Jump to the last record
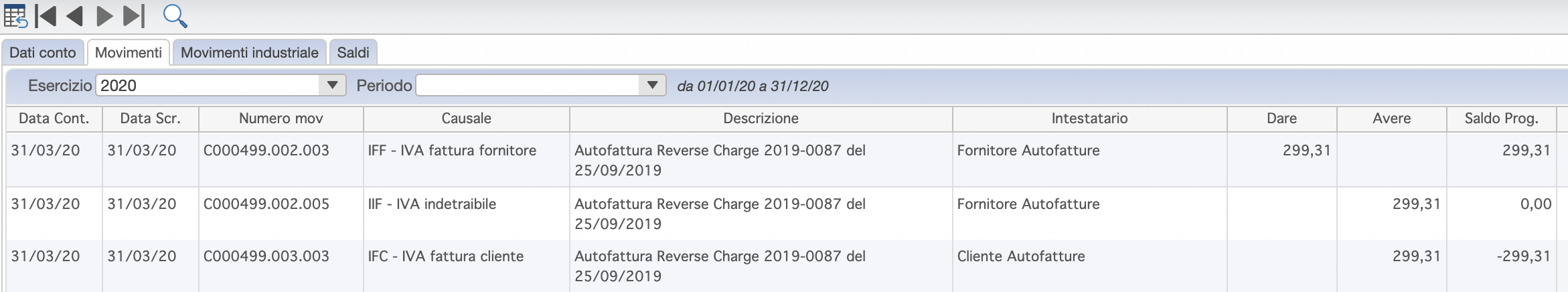The width and height of the screenshot is (1568, 292). tap(134, 16)
